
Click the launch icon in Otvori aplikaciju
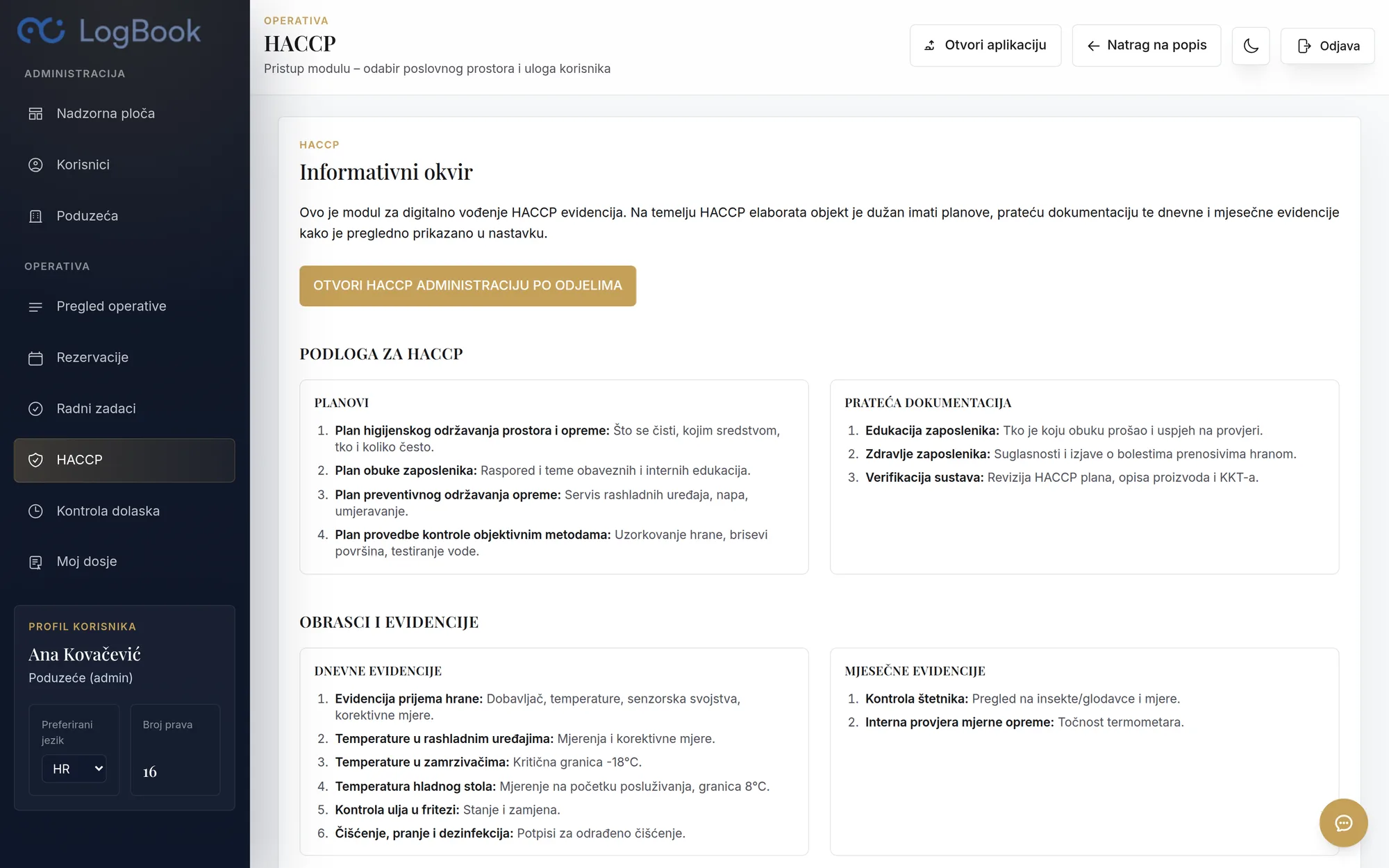[929, 45]
